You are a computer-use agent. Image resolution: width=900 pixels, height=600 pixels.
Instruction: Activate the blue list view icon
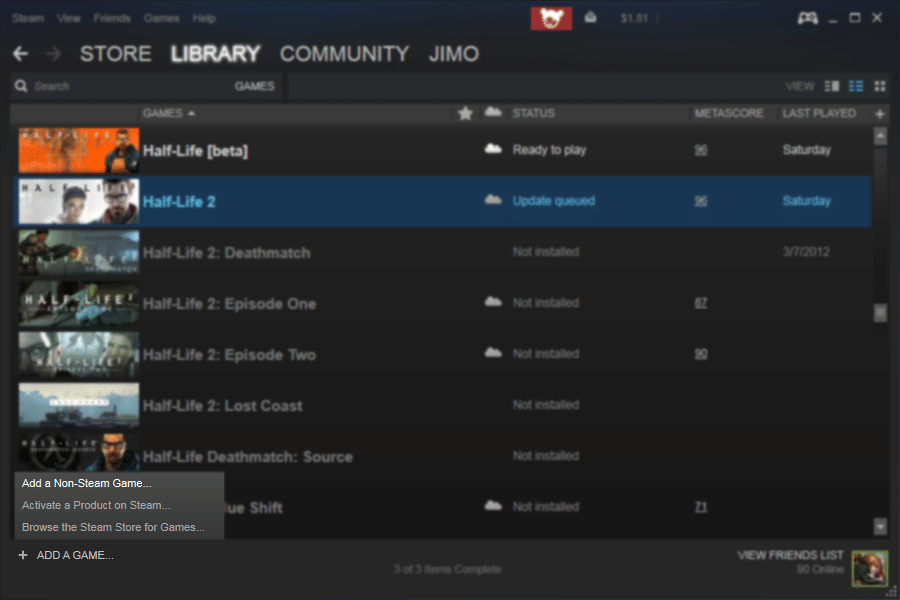tap(855, 86)
